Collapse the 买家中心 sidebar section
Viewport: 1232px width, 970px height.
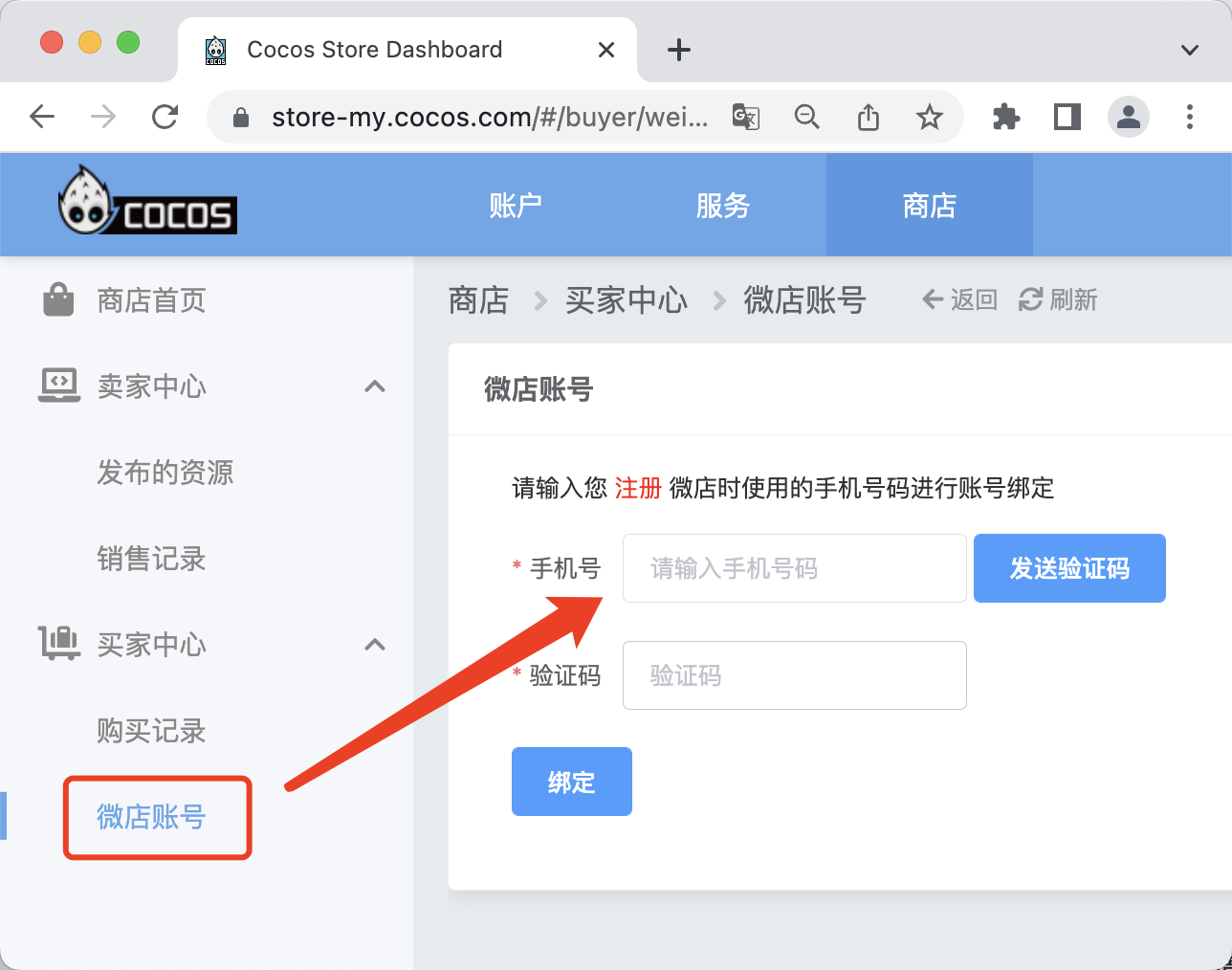(375, 645)
